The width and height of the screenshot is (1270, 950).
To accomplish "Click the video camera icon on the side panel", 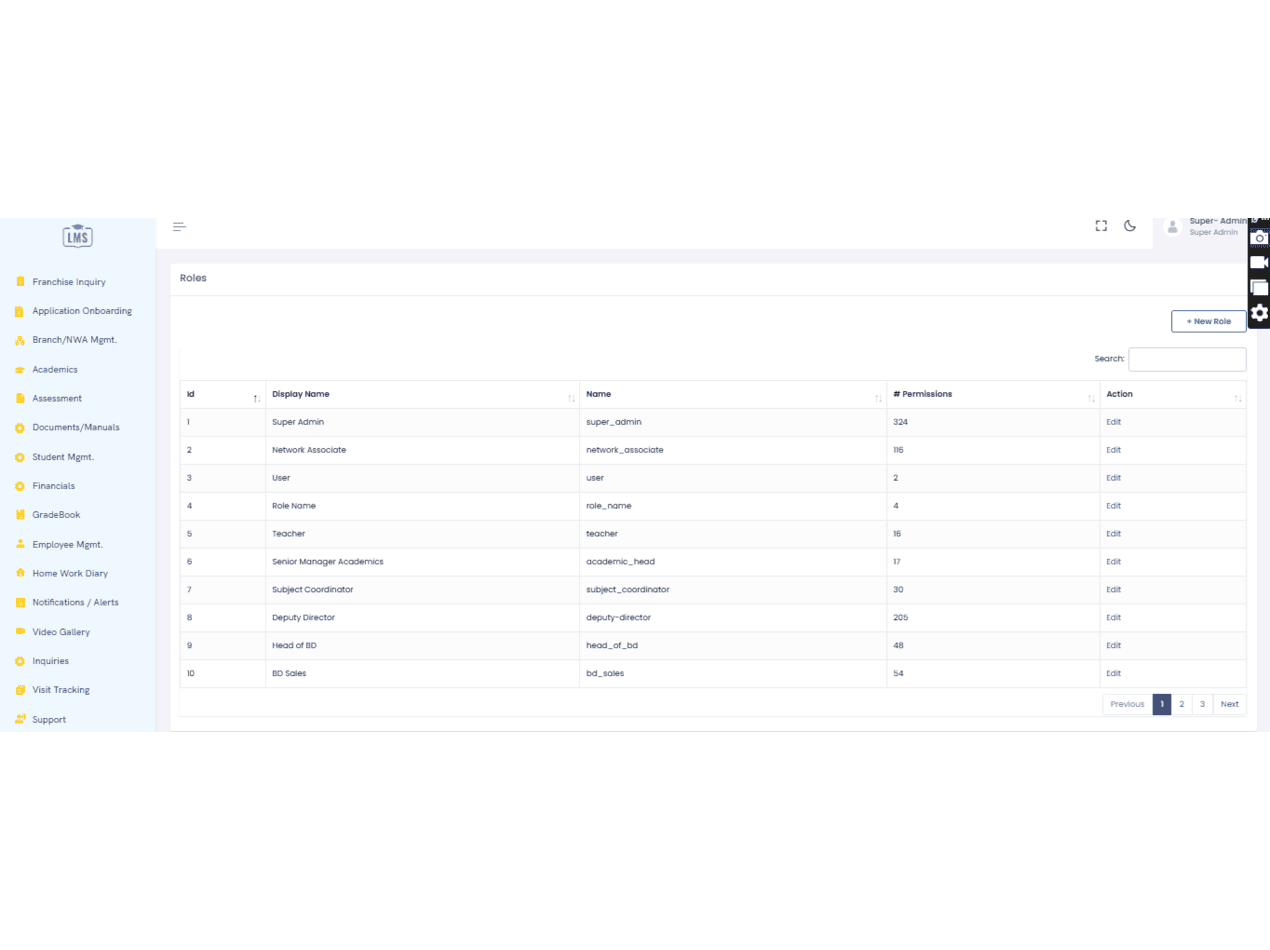I will pos(1260,262).
